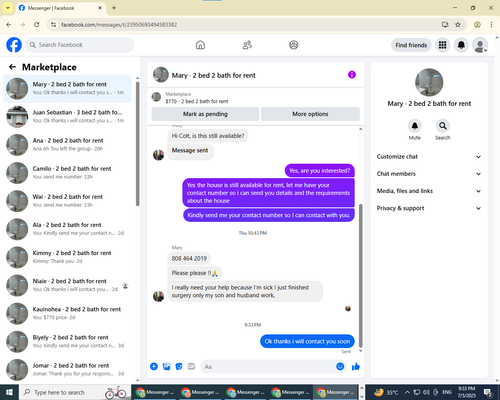This screenshot has height=400, width=500.
Task: Click the browser back arrow
Action: tap(9, 25)
